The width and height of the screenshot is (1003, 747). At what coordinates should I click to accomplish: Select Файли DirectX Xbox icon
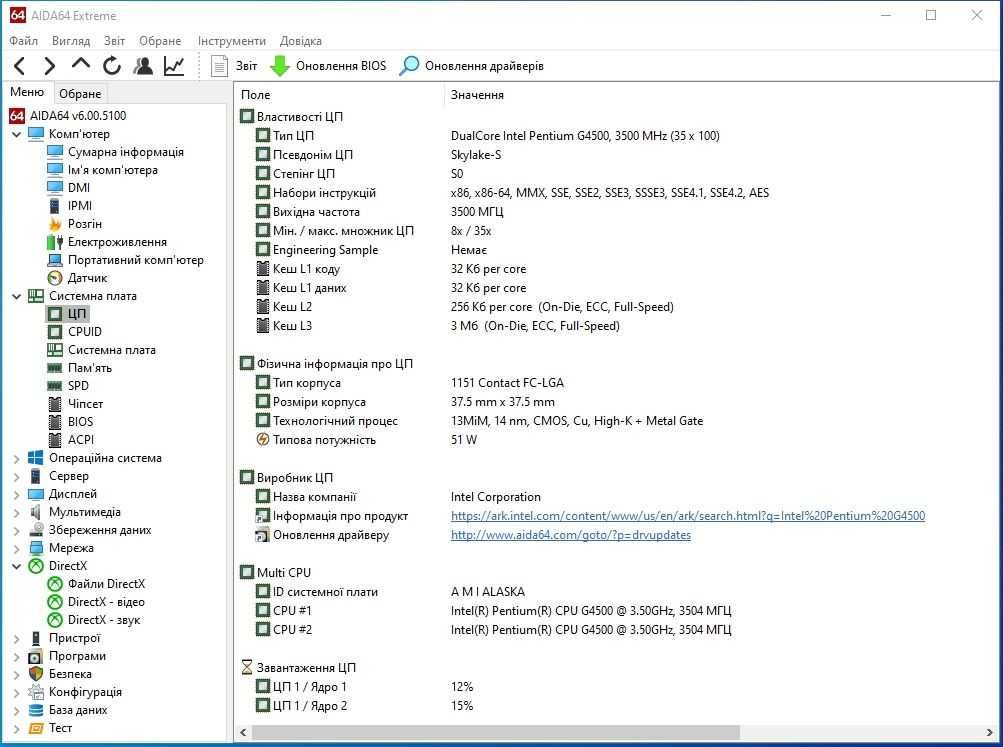[x=55, y=584]
